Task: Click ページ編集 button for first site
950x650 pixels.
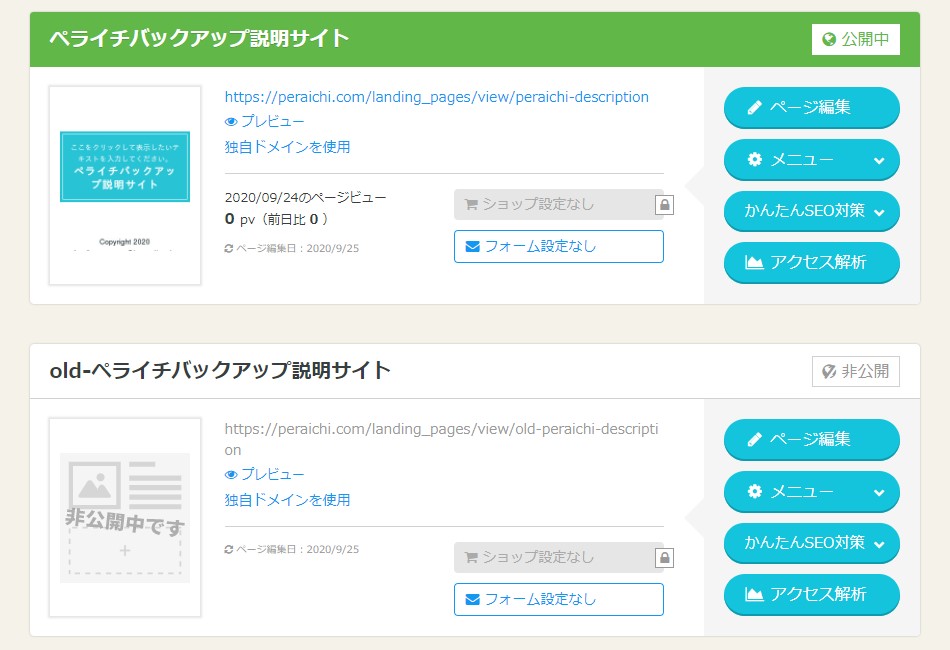Action: 811,108
